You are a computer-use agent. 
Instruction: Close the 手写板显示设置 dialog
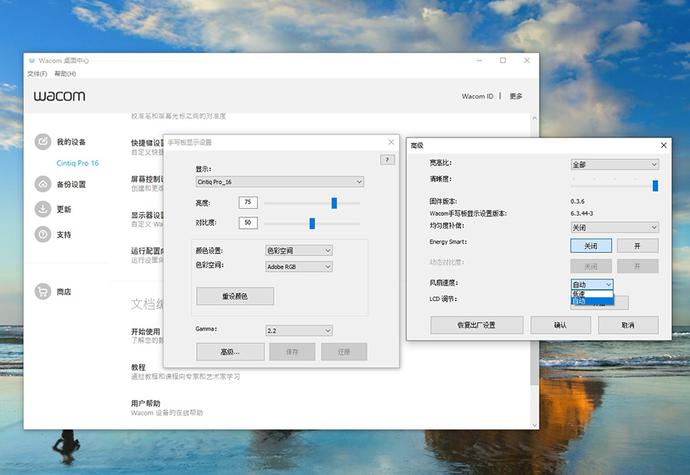click(391, 142)
